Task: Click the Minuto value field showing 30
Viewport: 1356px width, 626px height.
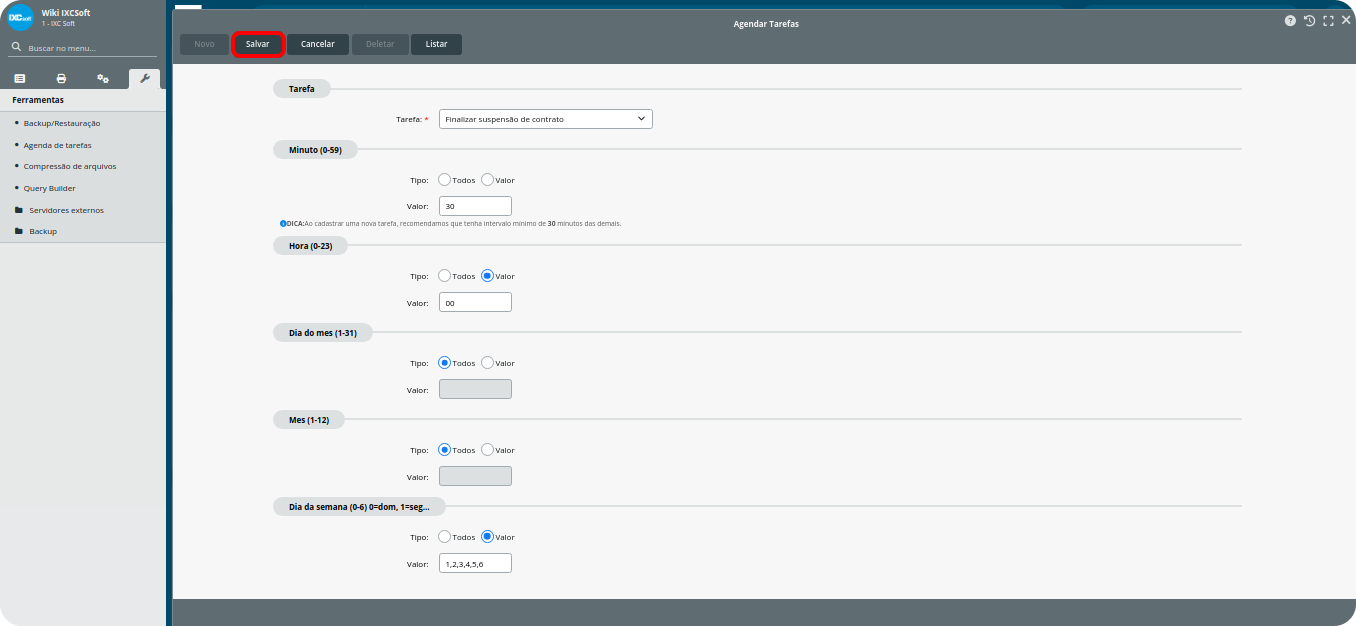Action: tap(475, 206)
